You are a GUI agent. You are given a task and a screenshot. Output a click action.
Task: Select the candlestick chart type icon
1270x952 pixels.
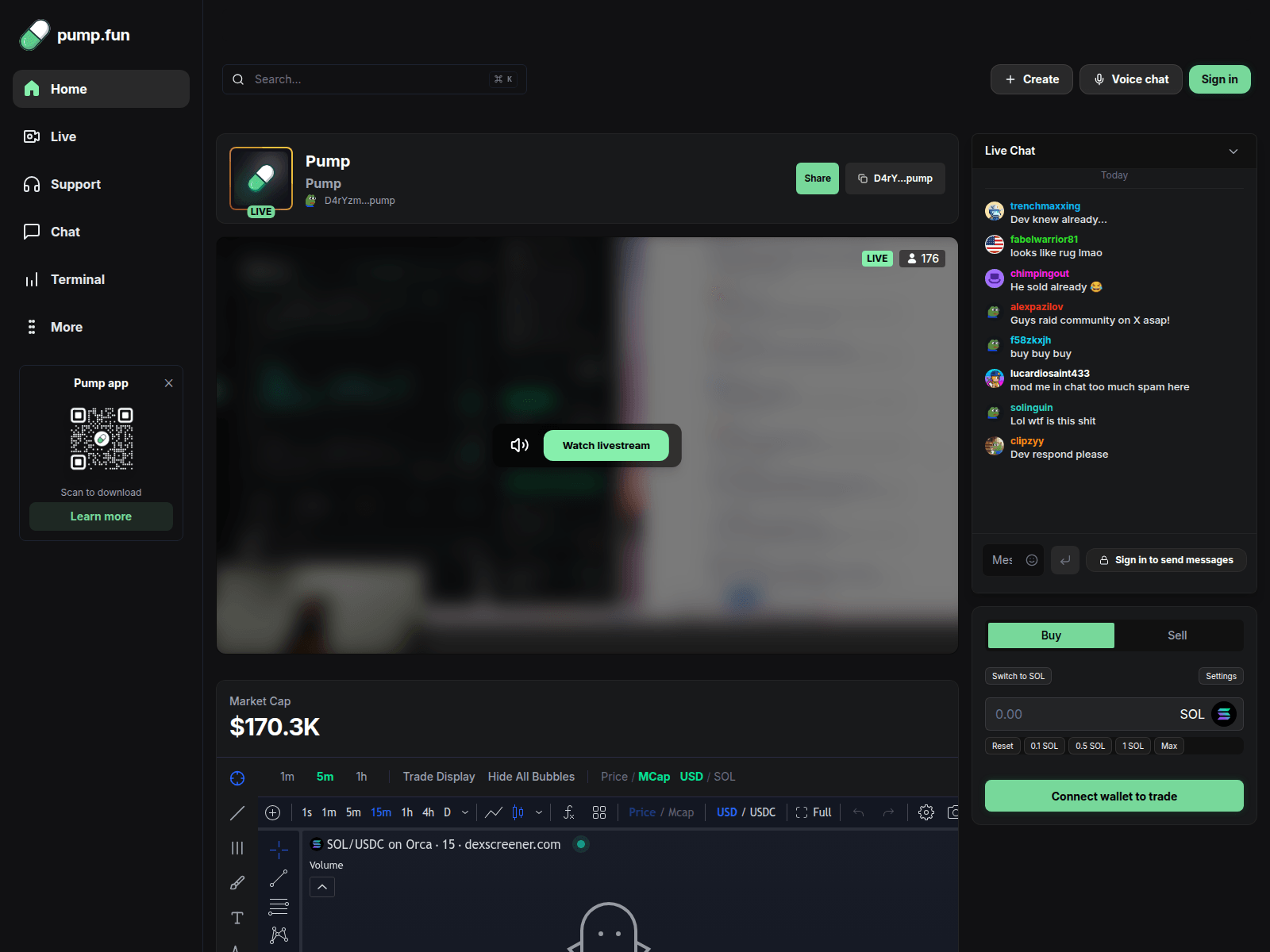518,812
